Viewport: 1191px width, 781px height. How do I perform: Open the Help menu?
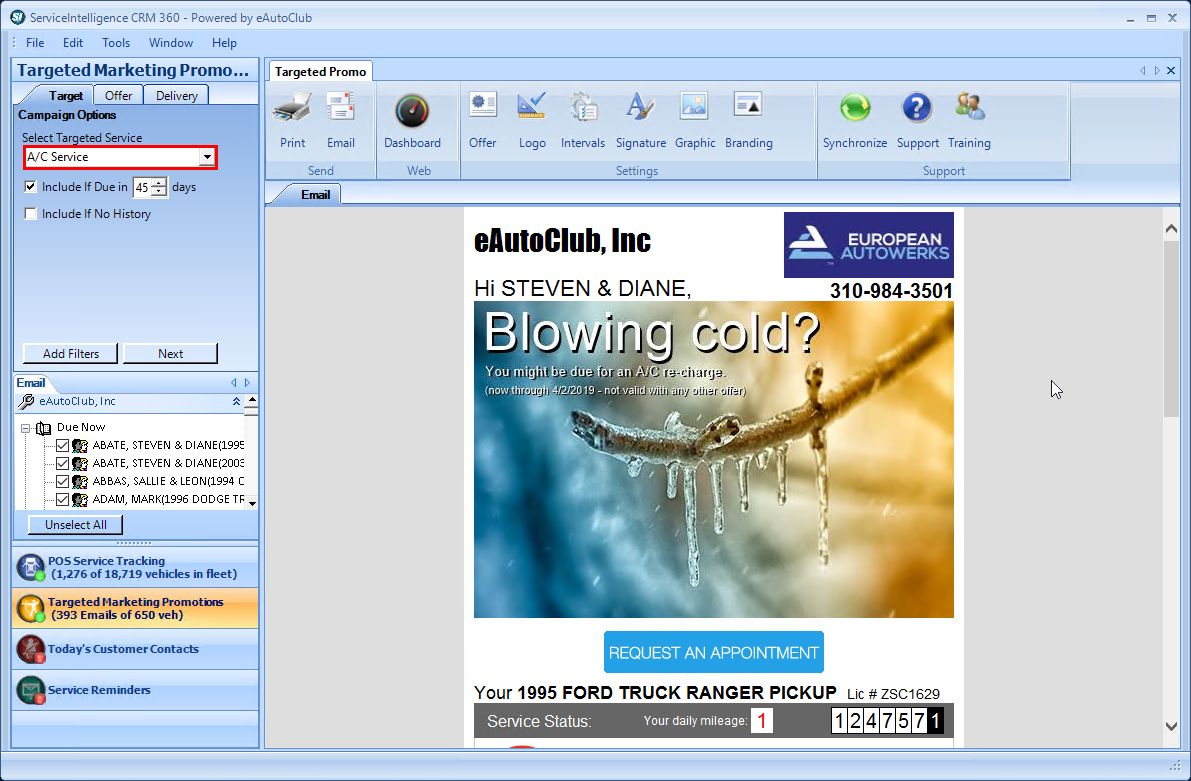pyautogui.click(x=224, y=43)
